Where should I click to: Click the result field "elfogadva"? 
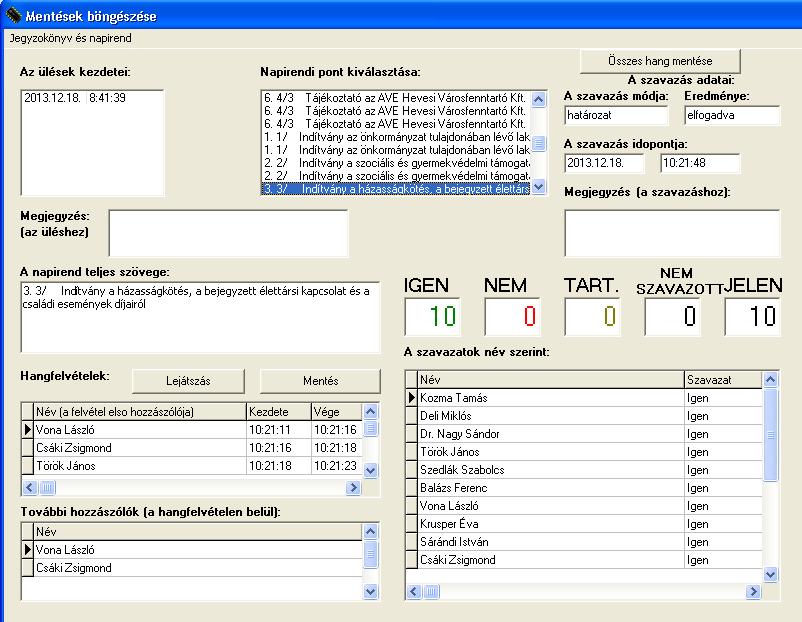(x=732, y=115)
